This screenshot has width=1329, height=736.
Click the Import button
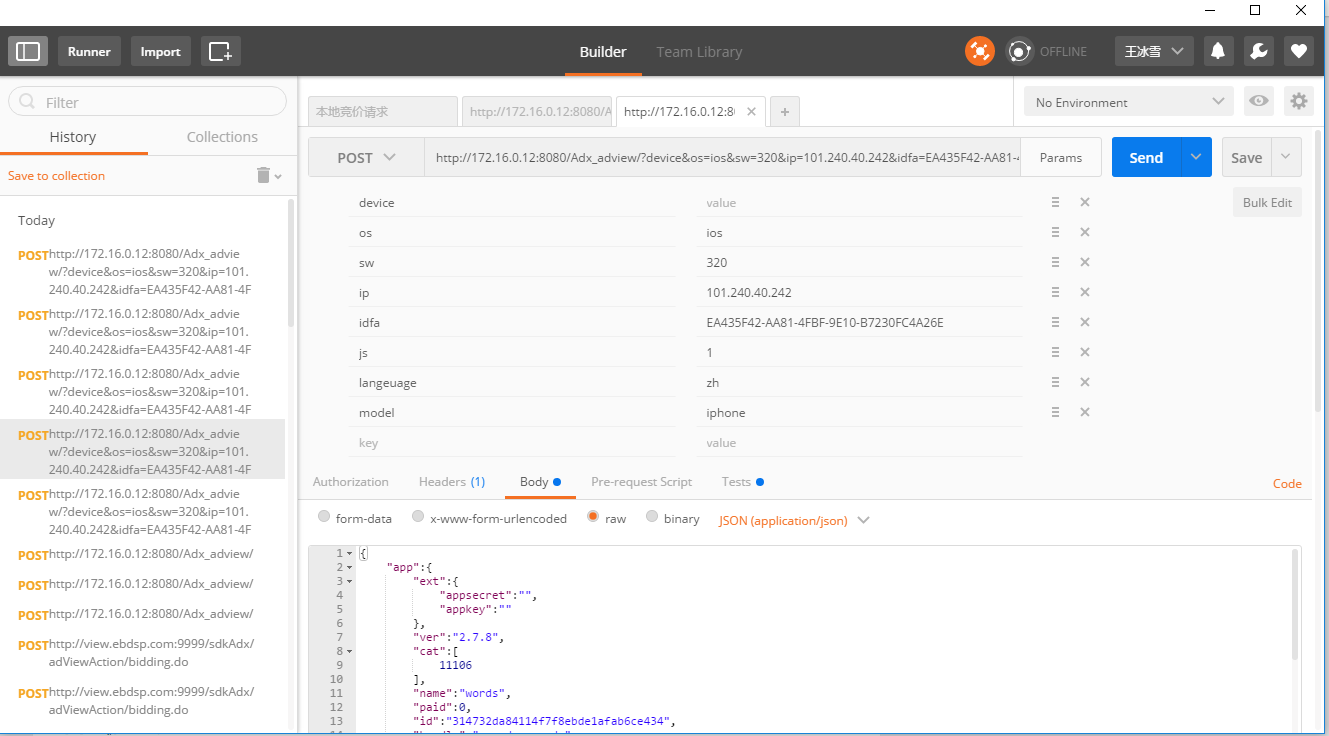[160, 51]
